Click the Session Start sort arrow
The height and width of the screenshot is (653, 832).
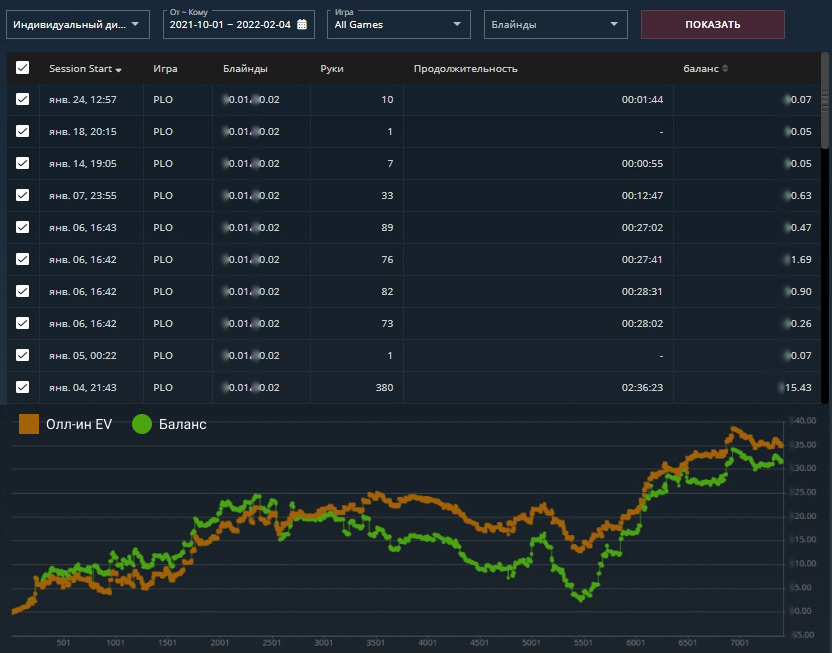click(x=119, y=70)
